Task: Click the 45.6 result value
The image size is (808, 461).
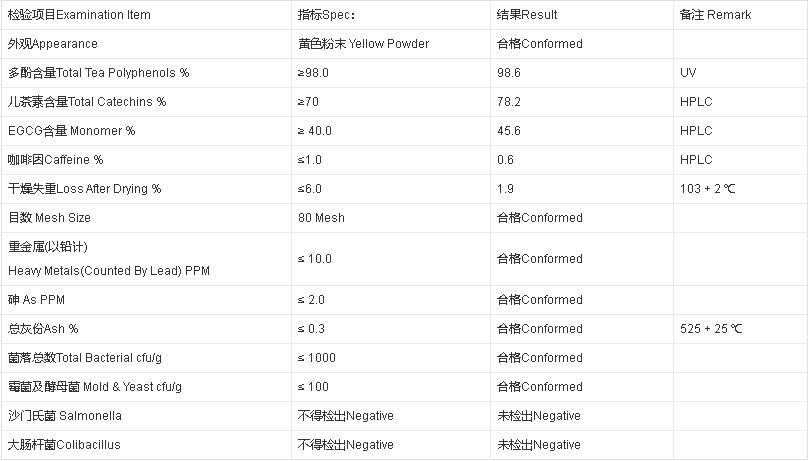Action: [x=509, y=131]
